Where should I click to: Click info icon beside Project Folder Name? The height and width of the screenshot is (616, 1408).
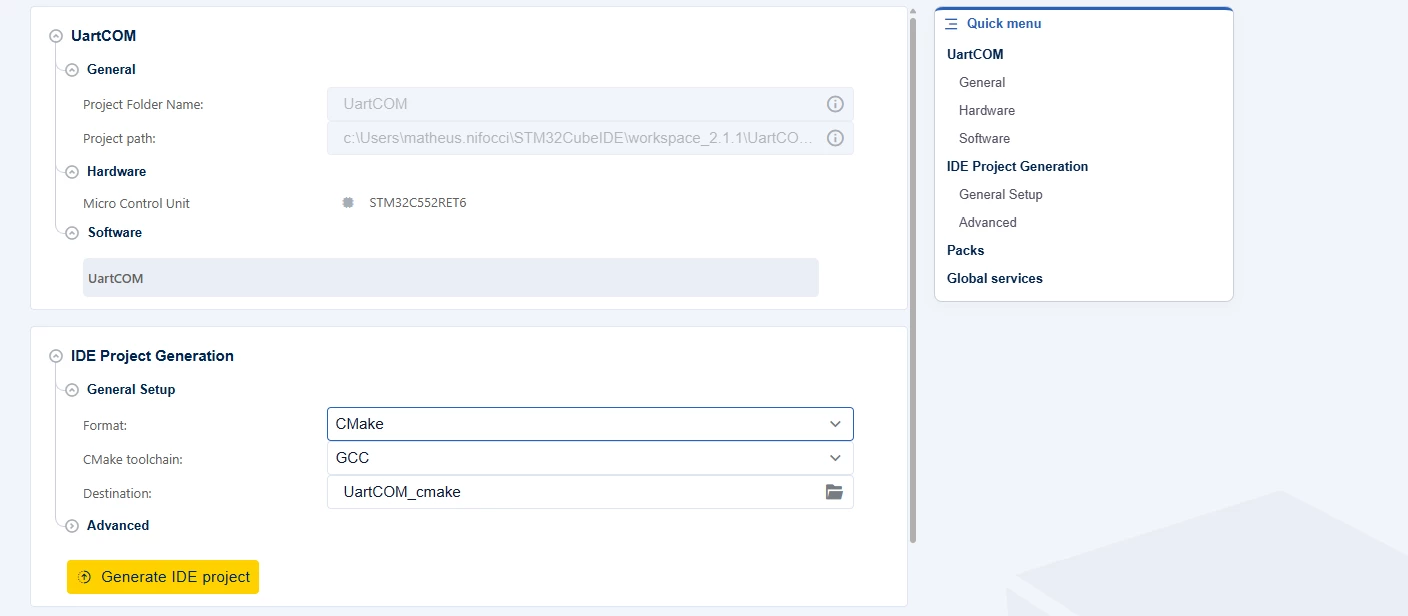click(x=835, y=104)
